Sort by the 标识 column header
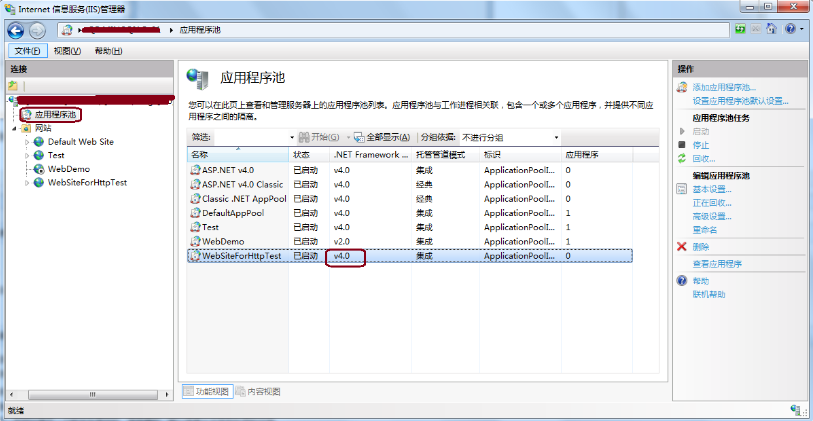The image size is (813, 421). (520, 155)
